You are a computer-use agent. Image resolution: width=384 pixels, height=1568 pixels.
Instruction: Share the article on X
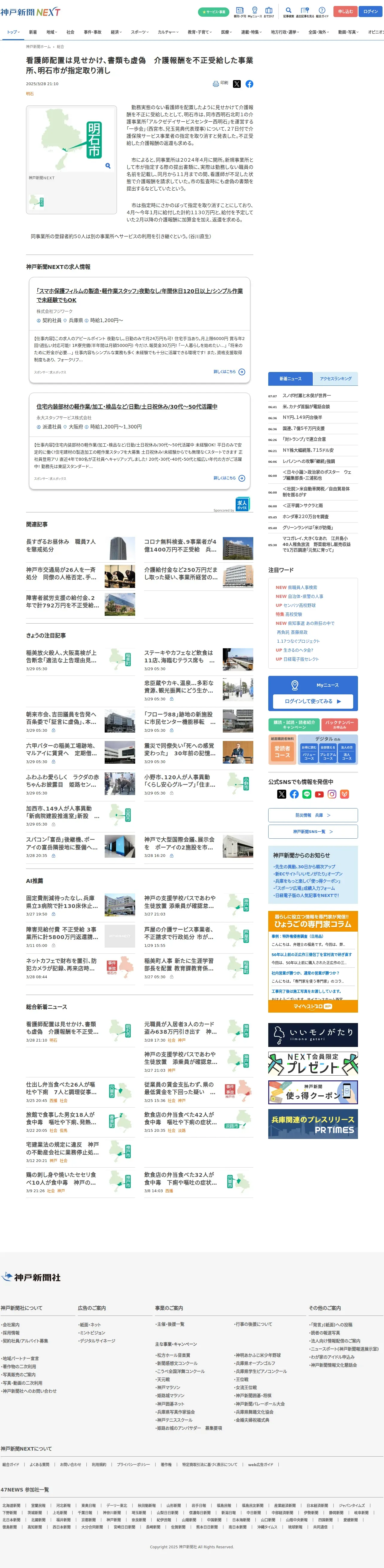(x=237, y=84)
